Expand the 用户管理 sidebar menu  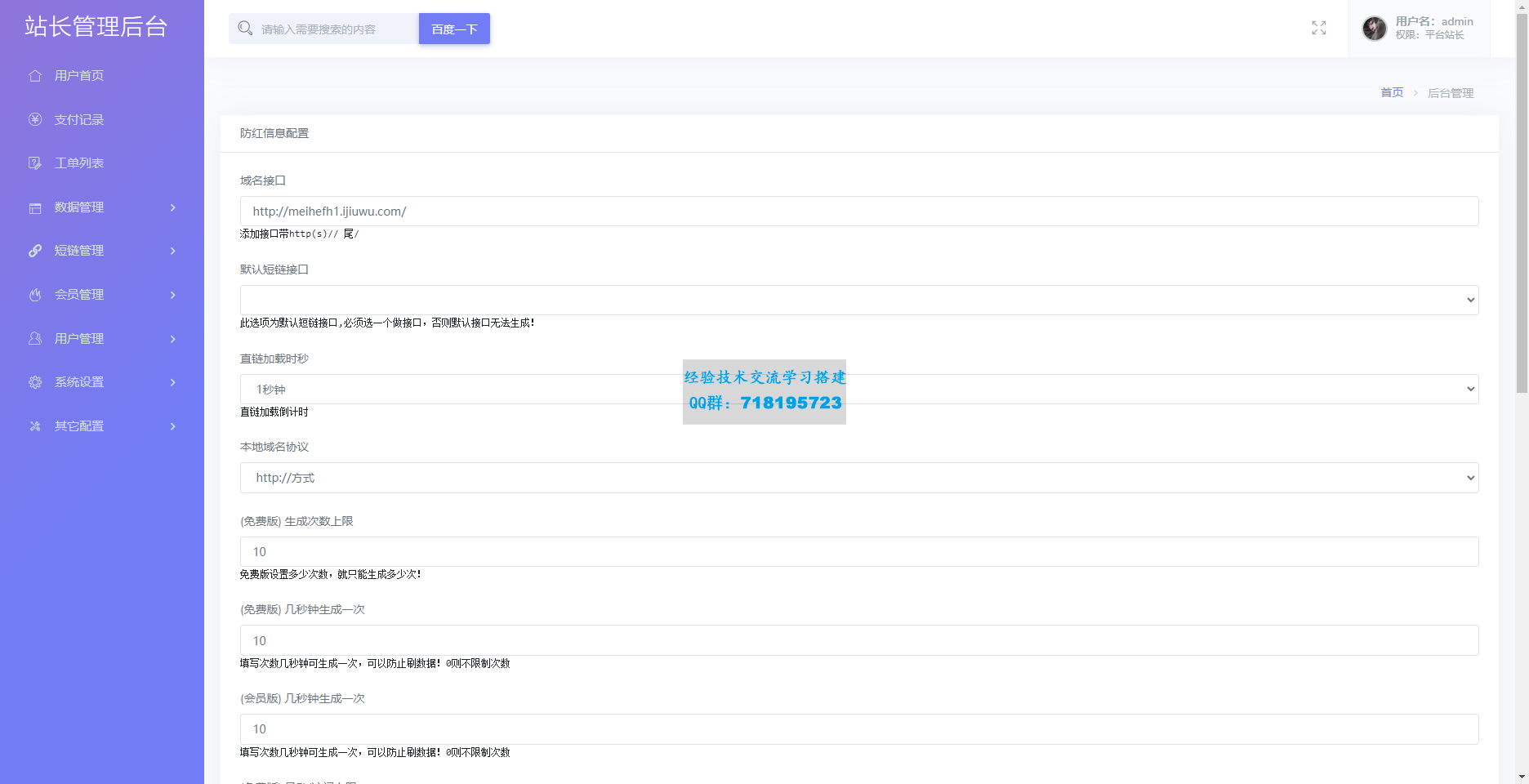(102, 339)
